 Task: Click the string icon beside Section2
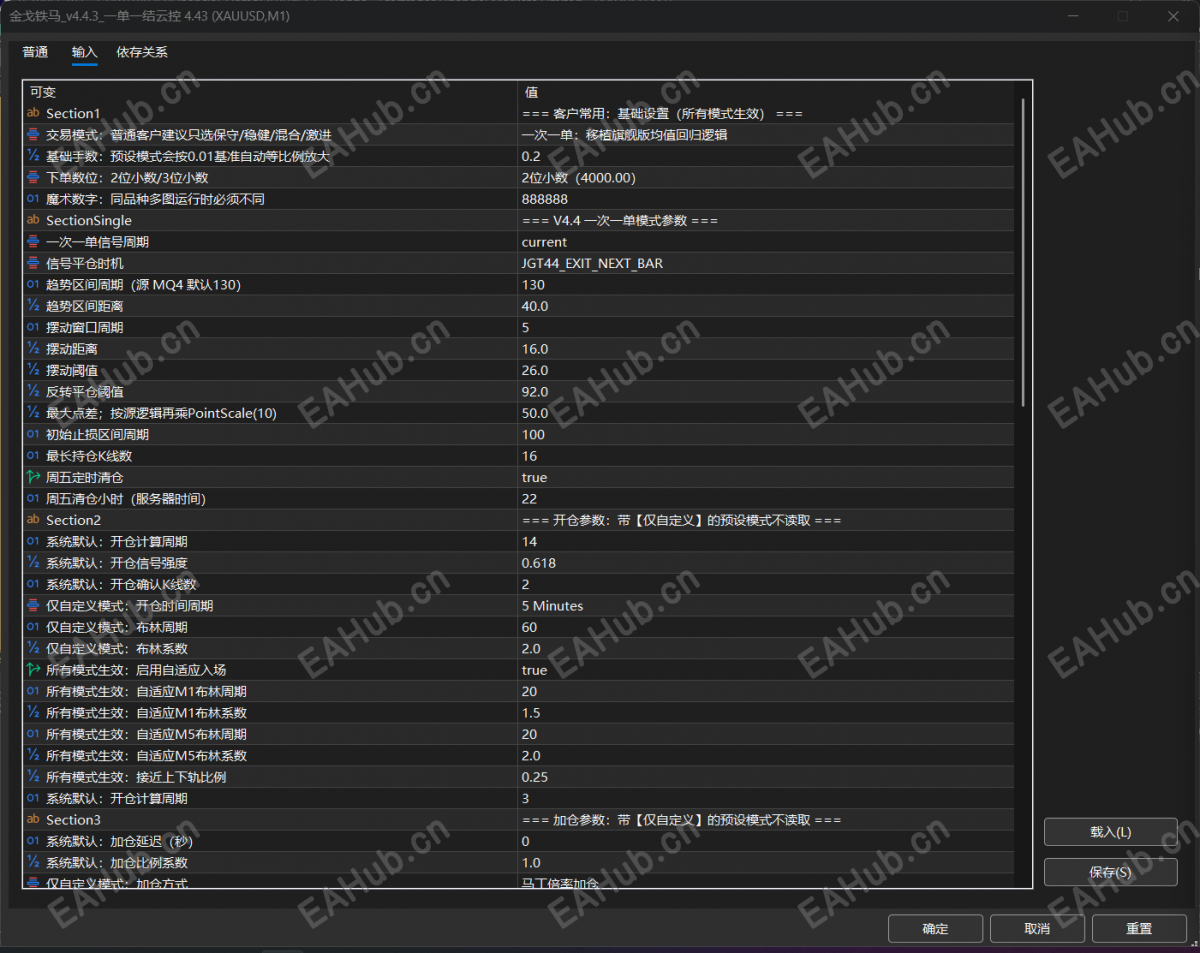pyautogui.click(x=33, y=520)
